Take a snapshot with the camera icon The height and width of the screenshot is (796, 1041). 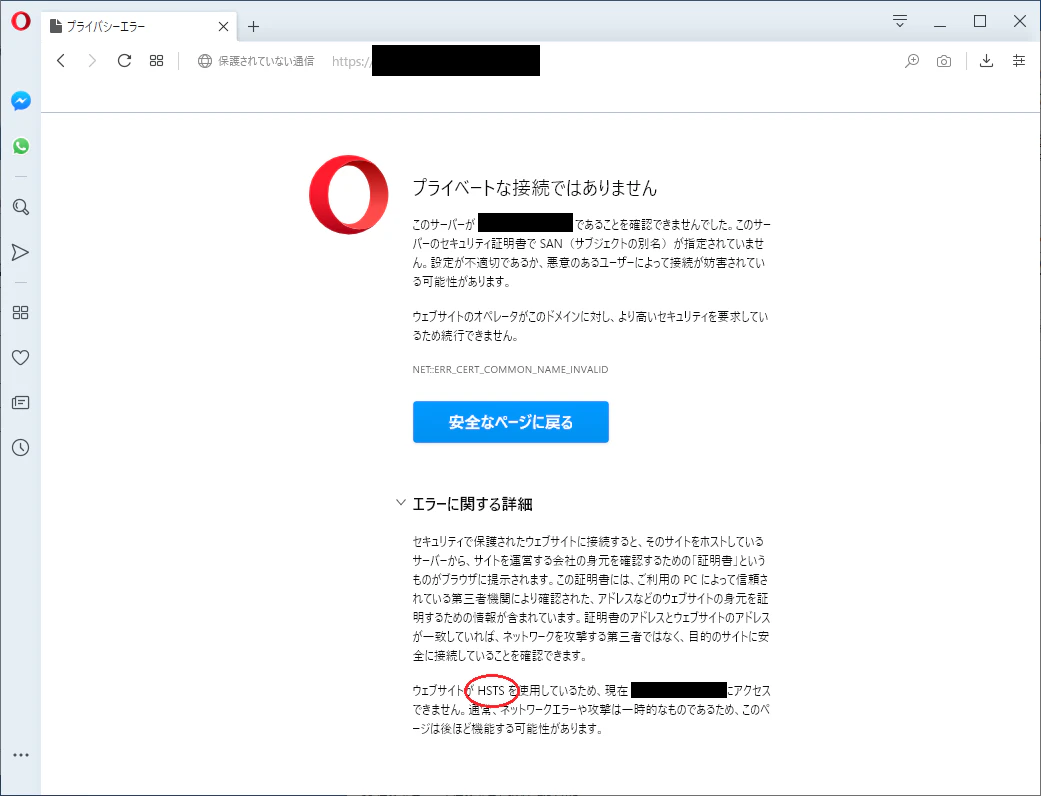[943, 60]
